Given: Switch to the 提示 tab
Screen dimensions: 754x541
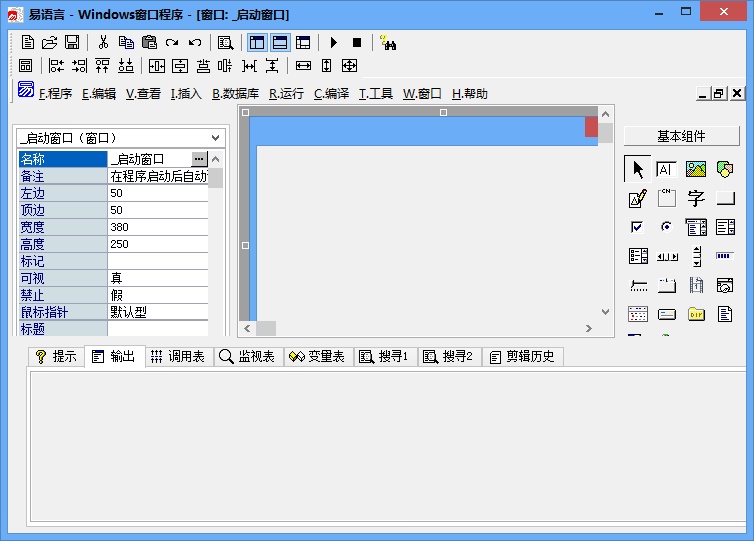Looking at the screenshot, I should tap(56, 356).
